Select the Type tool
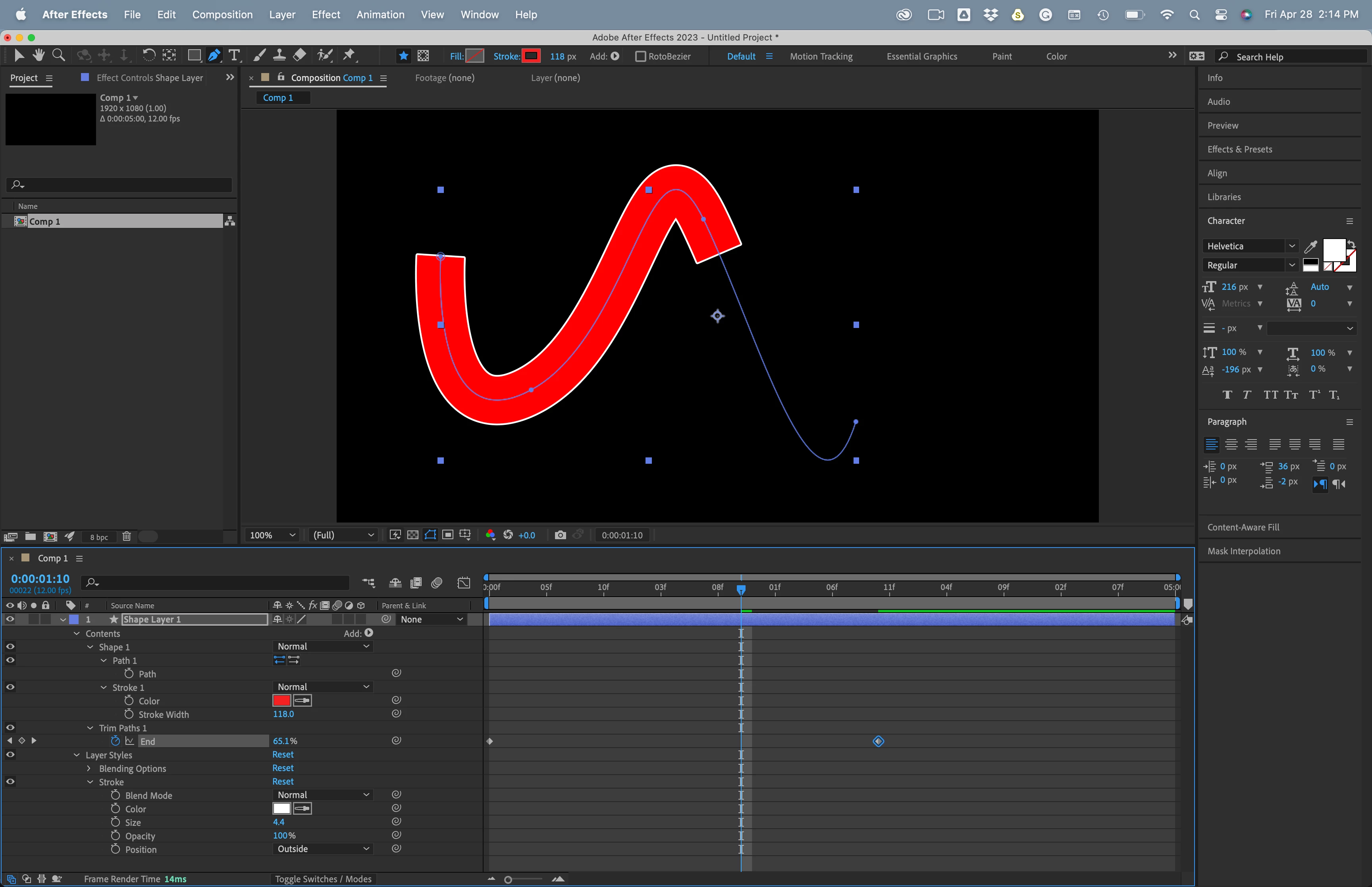 coord(234,55)
